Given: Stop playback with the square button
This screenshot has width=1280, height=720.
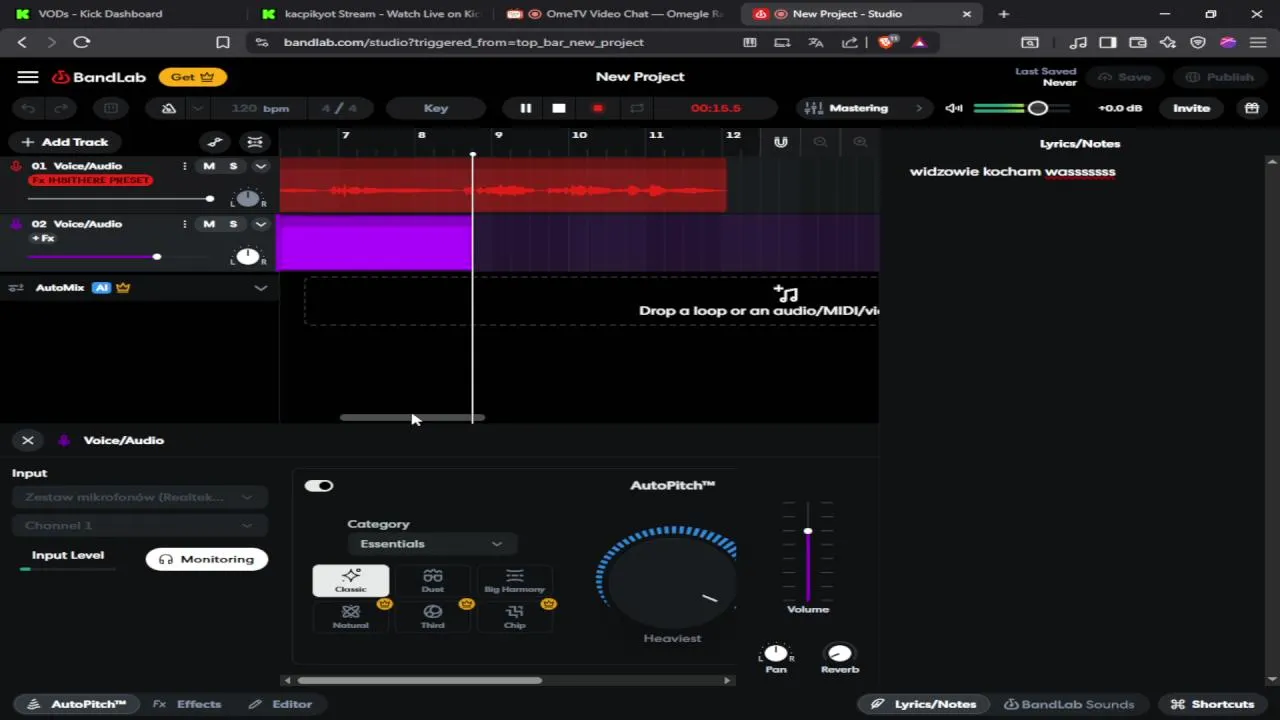Looking at the screenshot, I should point(559,108).
